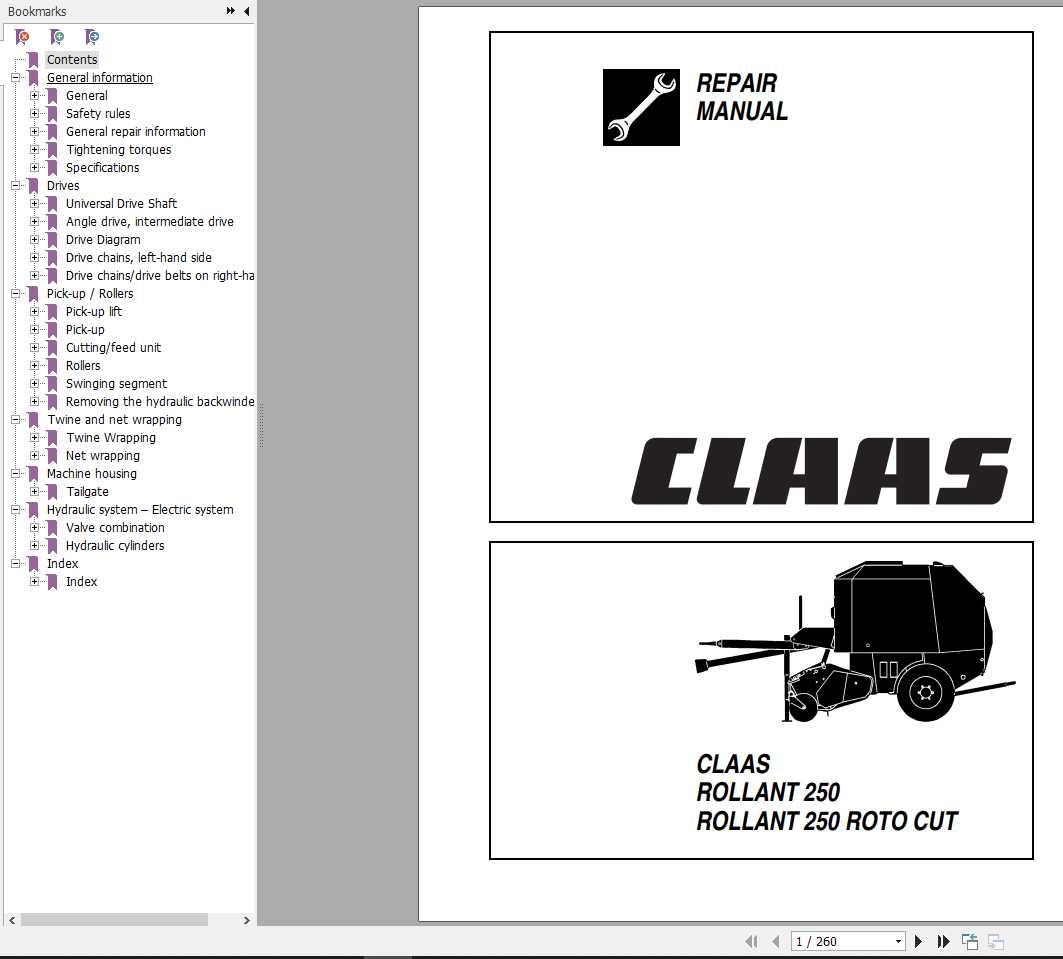Click bookmark icon beside Tailgate
This screenshot has width=1063, height=959.
52,492
